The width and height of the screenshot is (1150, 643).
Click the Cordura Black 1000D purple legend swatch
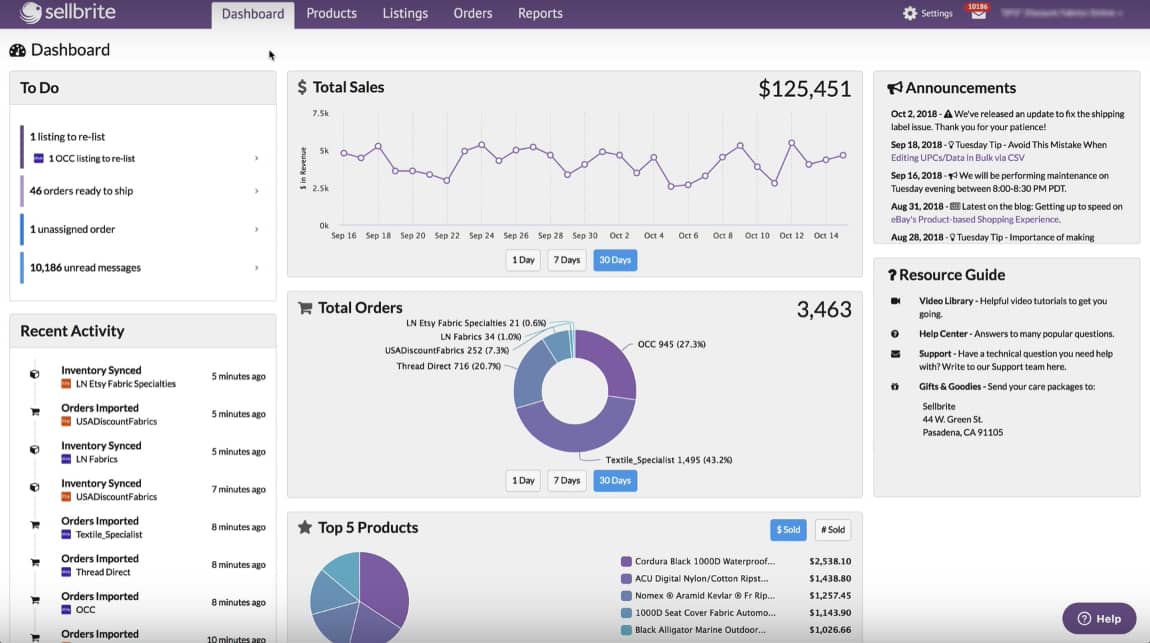pyautogui.click(x=626, y=562)
